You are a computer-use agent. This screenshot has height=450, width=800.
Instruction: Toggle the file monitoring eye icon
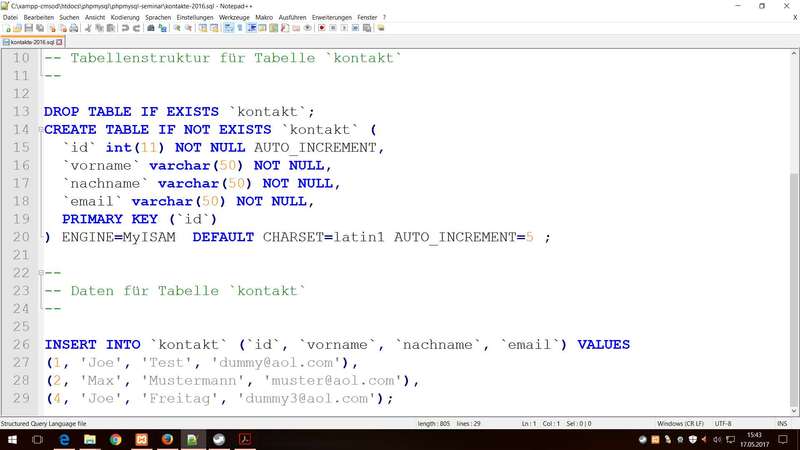[x=308, y=28]
